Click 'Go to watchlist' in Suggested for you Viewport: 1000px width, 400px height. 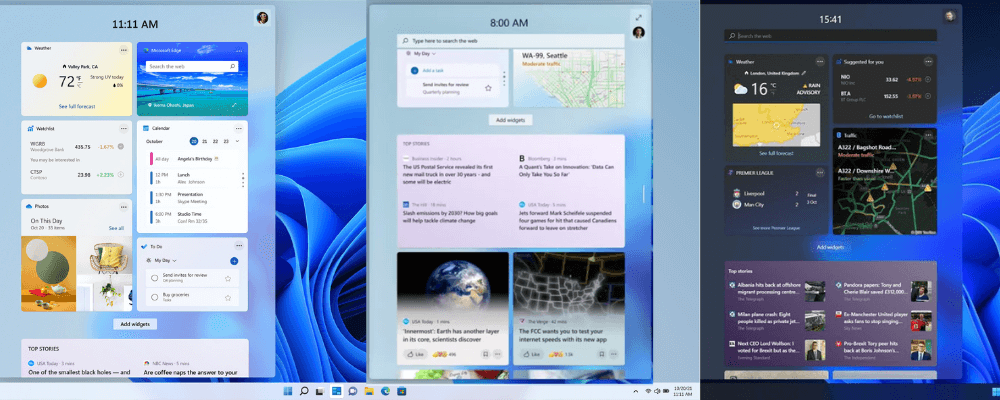(887, 116)
